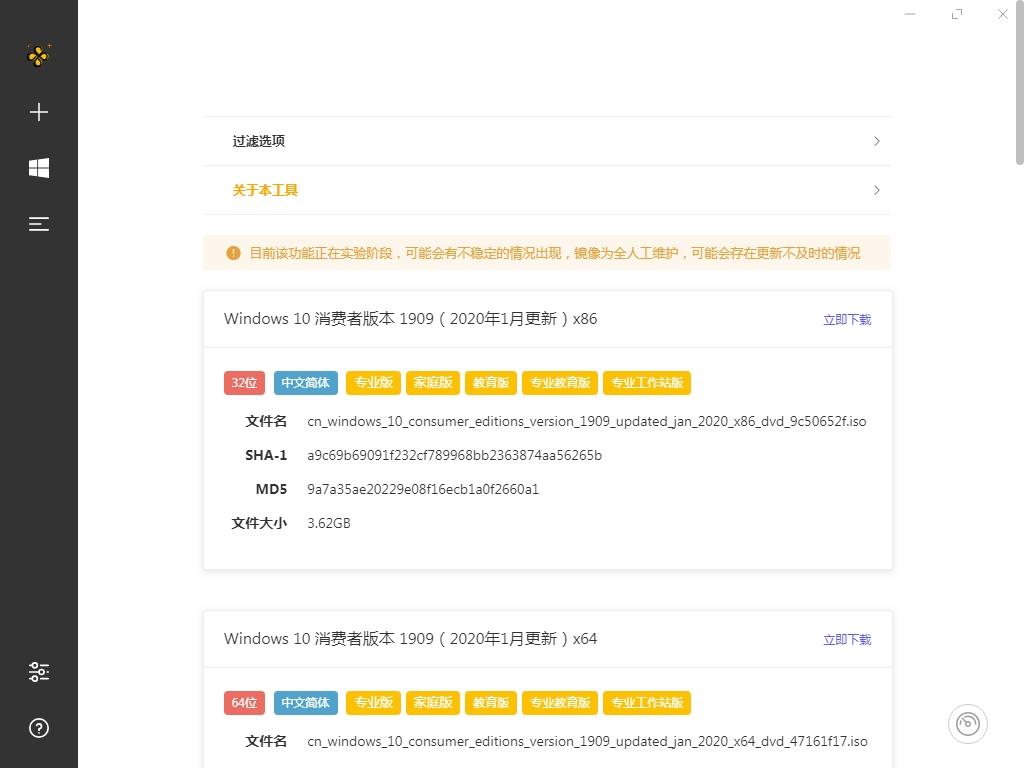Select the Windows logo icon in sidebar
This screenshot has width=1024, height=768.
[x=39, y=168]
